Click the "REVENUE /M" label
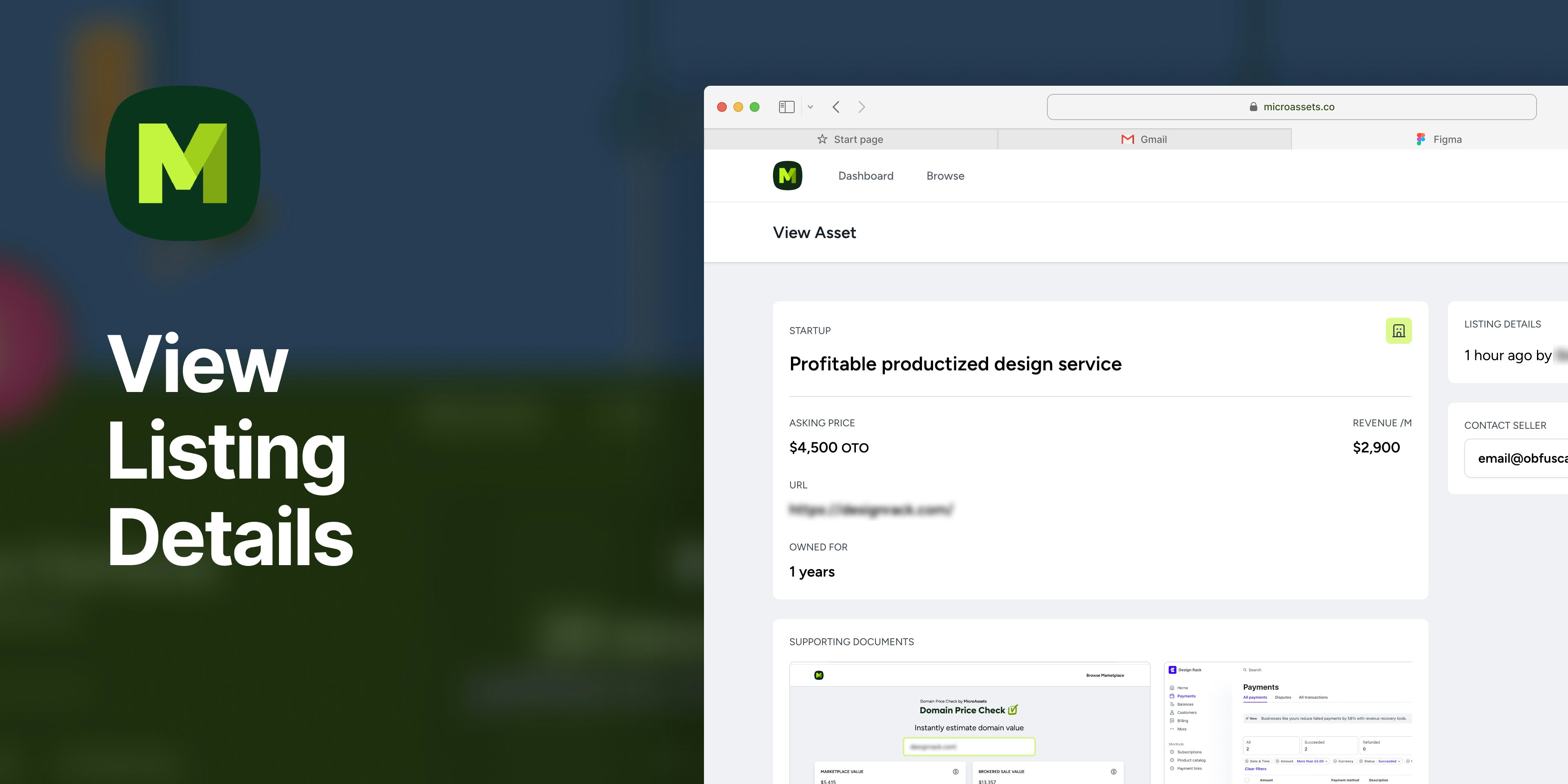This screenshot has width=1568, height=784. [x=1382, y=423]
